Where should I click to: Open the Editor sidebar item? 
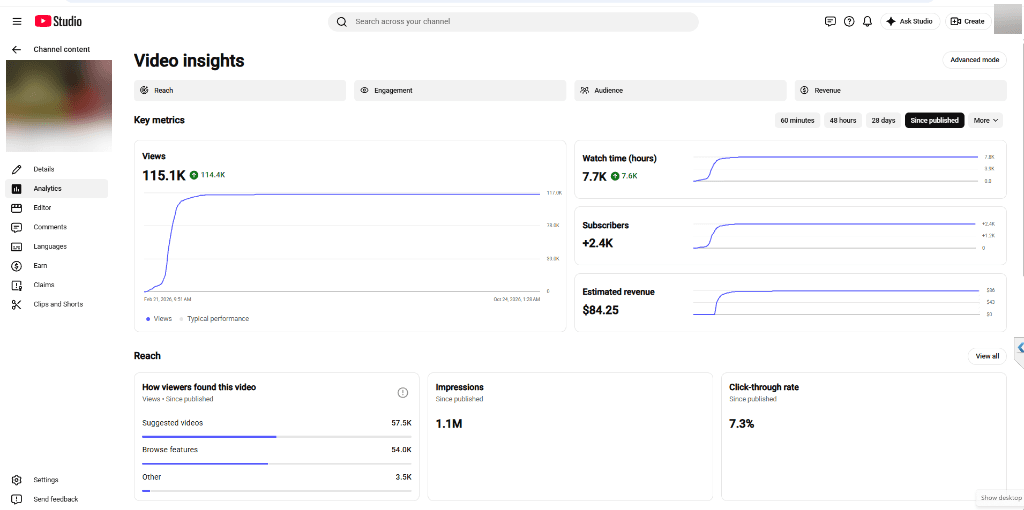pos(57,208)
